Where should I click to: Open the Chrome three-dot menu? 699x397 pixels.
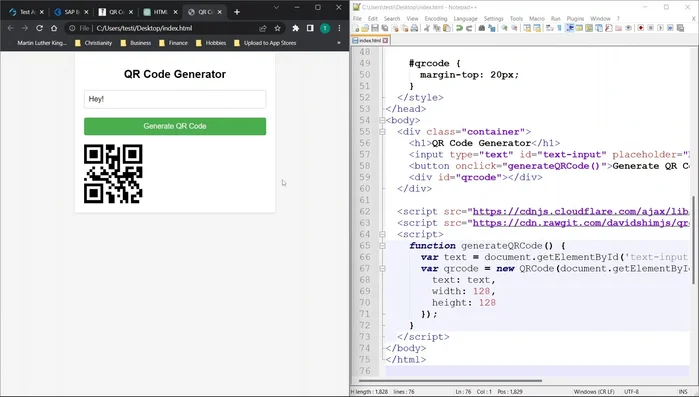click(x=339, y=28)
